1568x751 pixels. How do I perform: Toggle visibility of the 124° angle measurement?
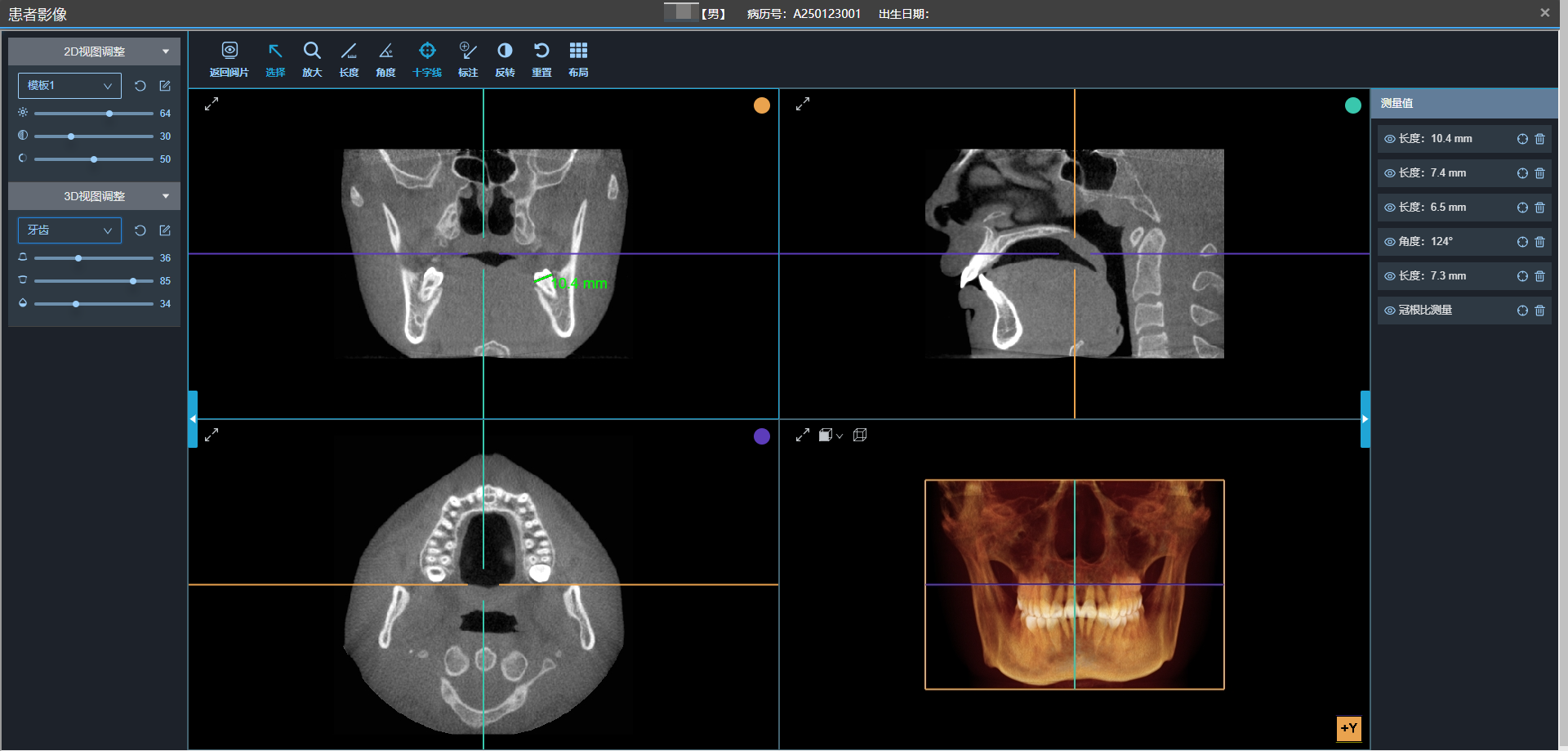click(x=1389, y=242)
